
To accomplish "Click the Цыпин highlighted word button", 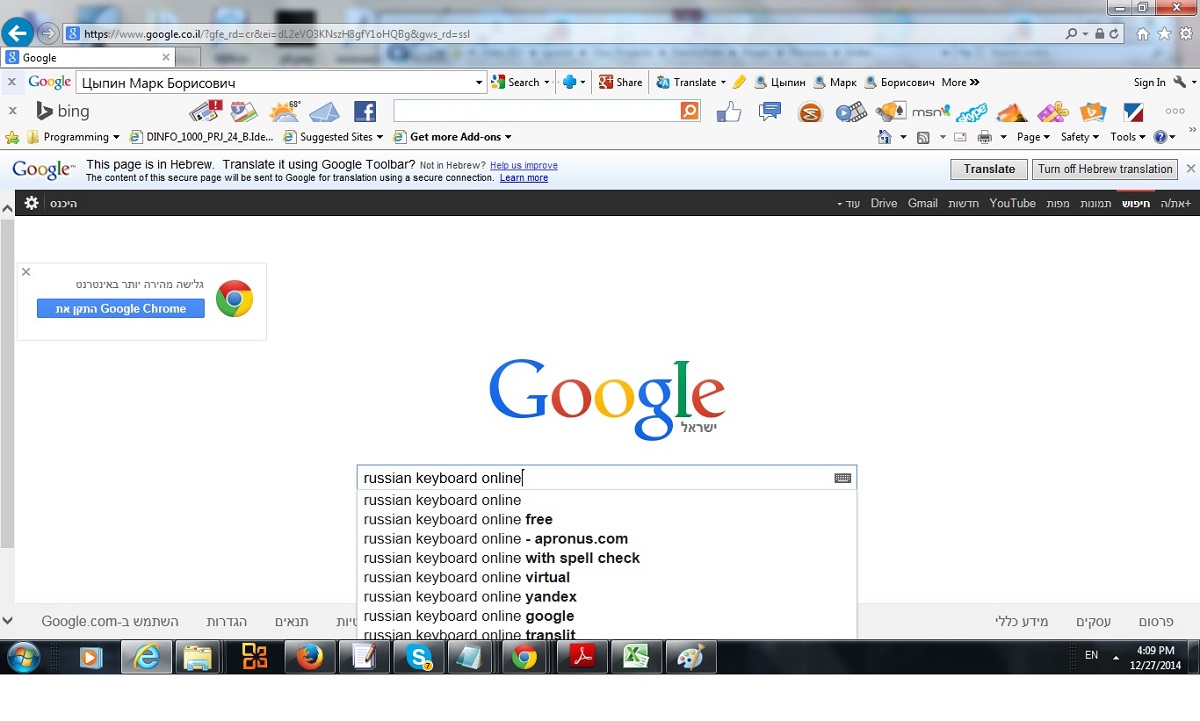I will tap(780, 82).
